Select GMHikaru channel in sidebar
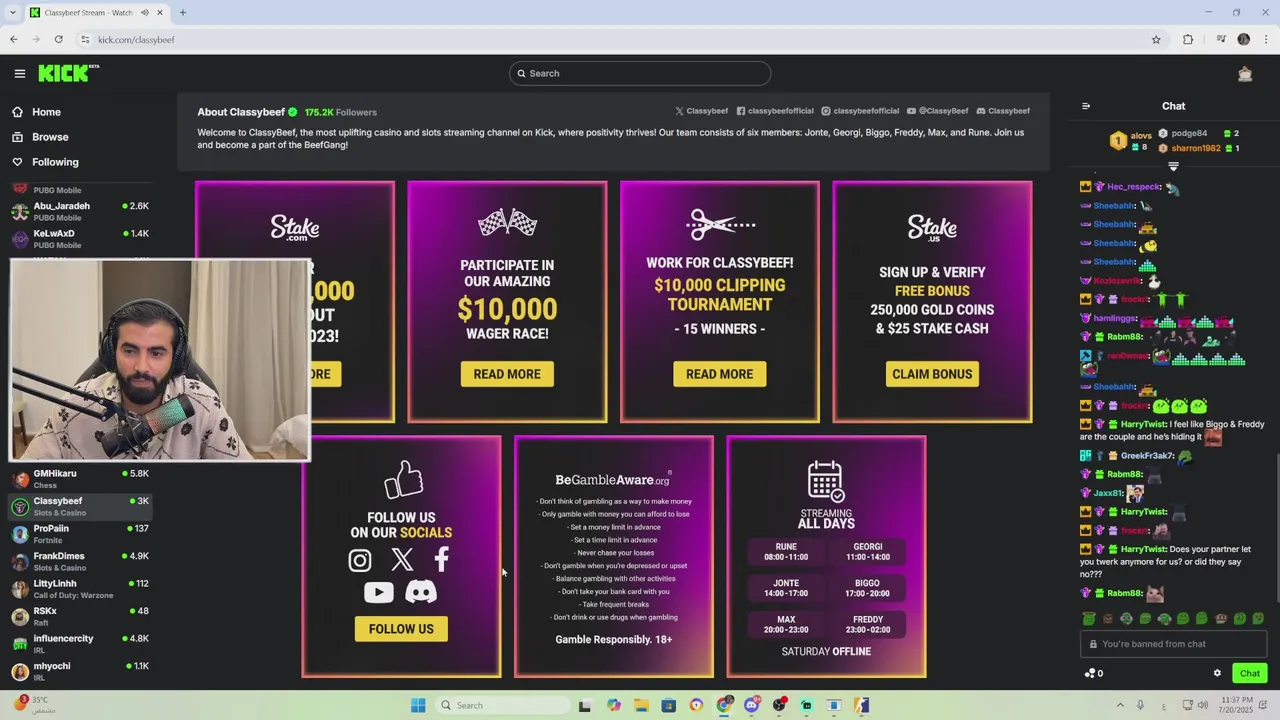 (80, 479)
